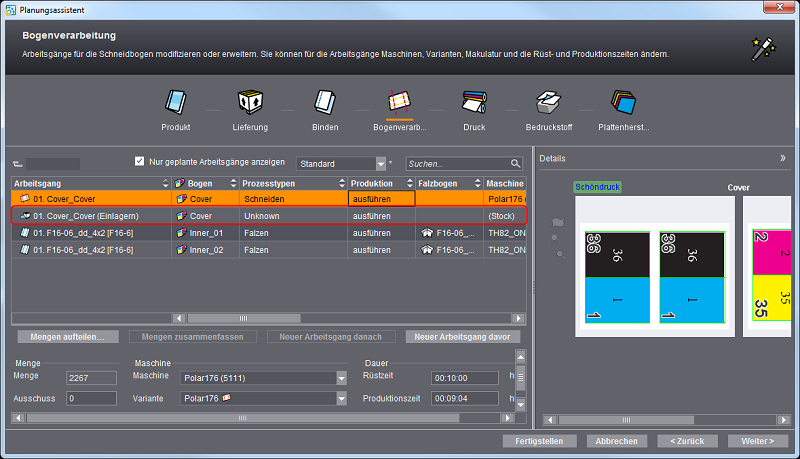
Task: Open the Variante Polar176 dropdown
Action: tap(341, 398)
